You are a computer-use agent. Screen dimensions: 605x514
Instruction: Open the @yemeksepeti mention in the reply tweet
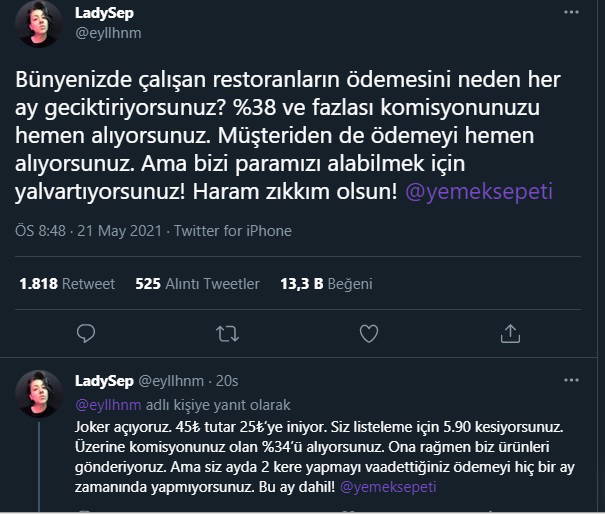click(389, 487)
